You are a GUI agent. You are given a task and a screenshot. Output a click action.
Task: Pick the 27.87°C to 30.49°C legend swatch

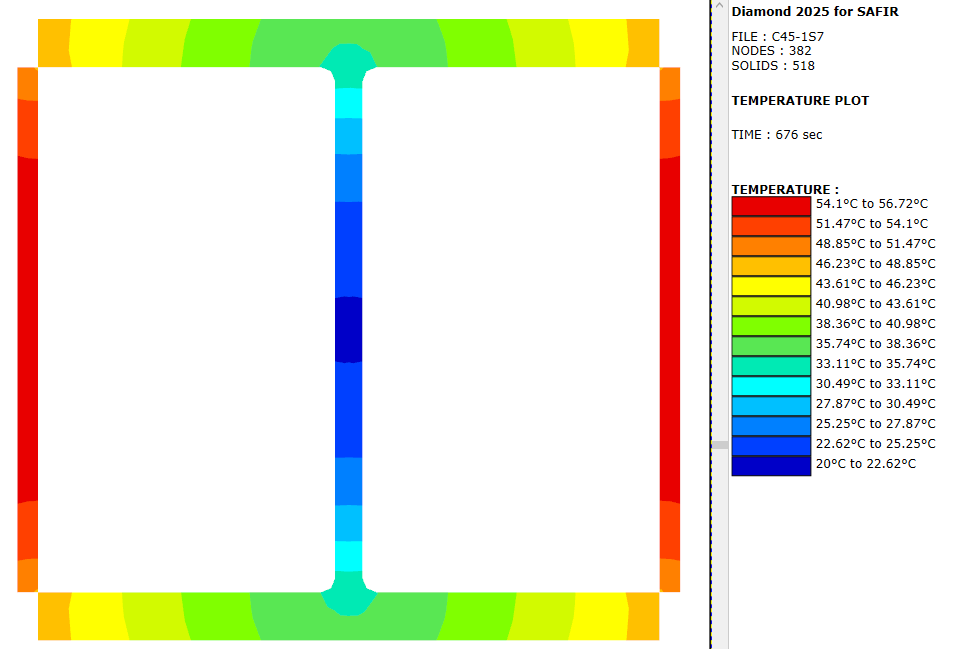click(770, 406)
